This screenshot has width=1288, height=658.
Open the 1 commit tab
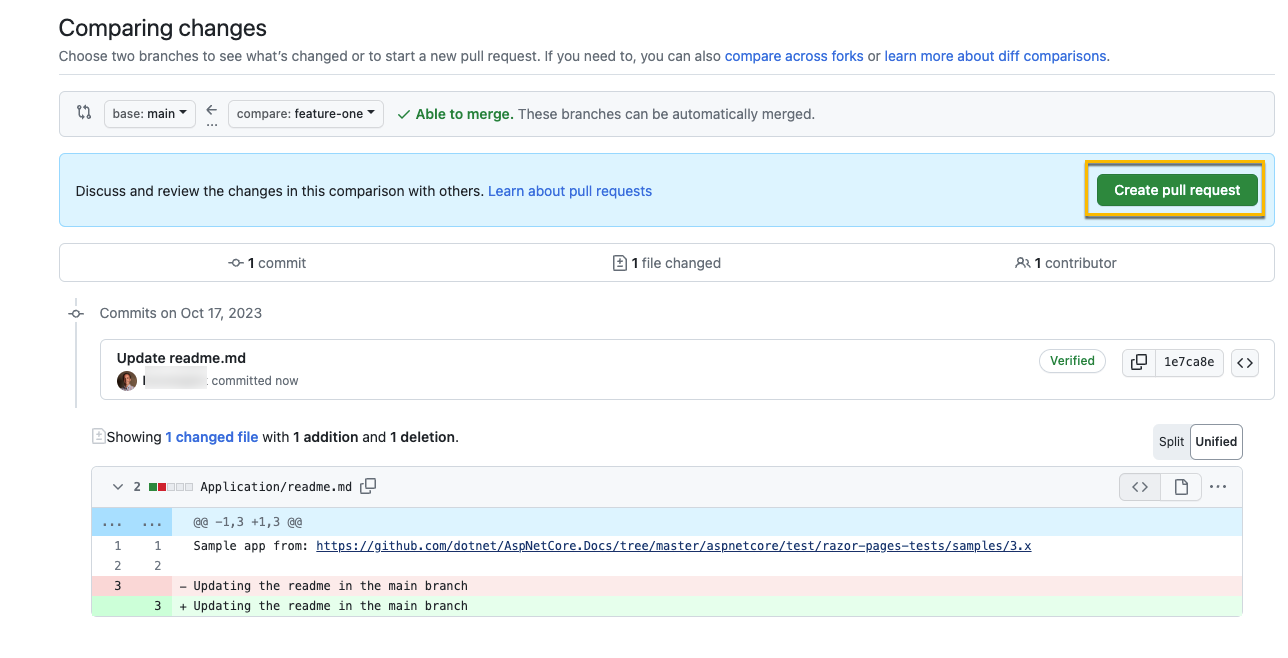click(267, 263)
